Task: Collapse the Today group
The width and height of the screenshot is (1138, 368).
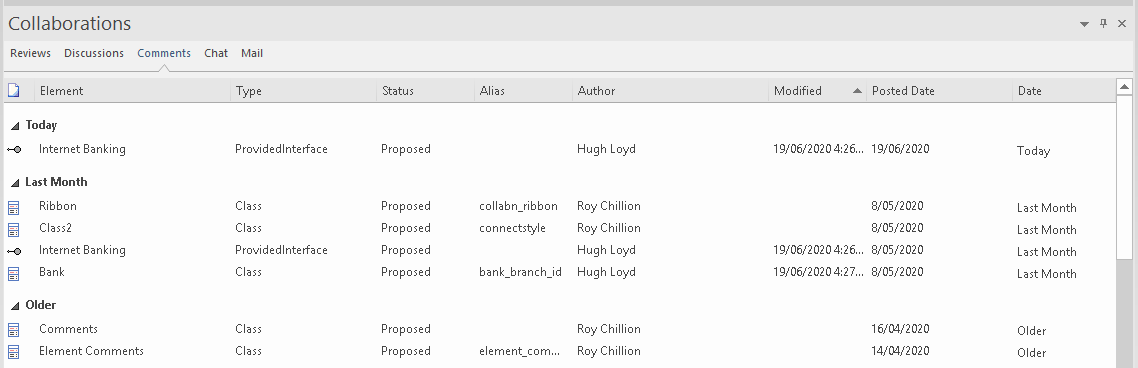Action: click(x=15, y=126)
